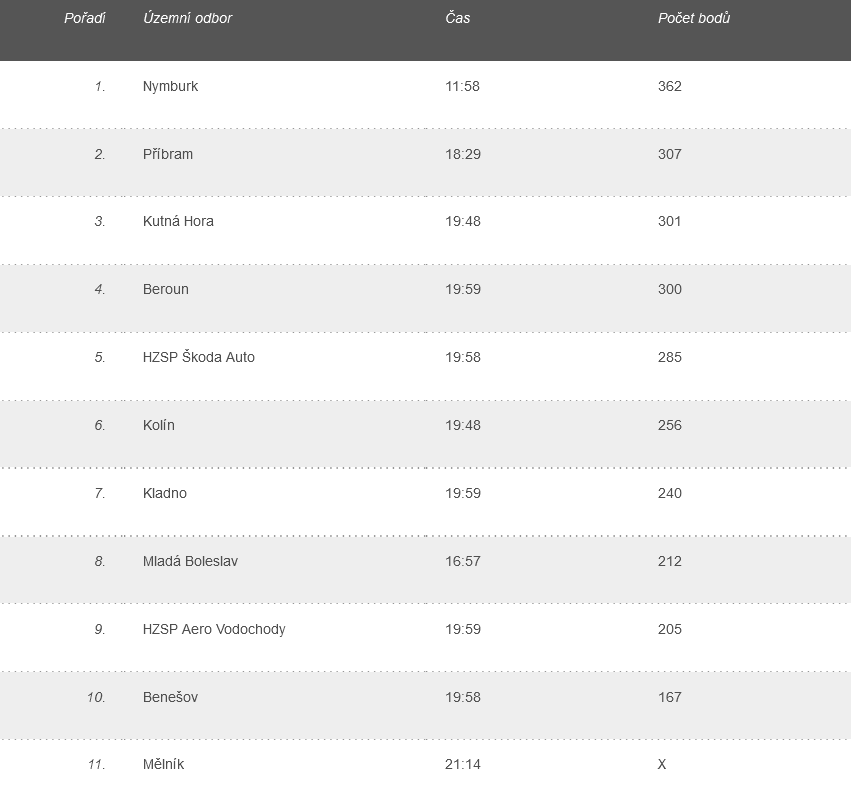The height and width of the screenshot is (803, 851).
Task: Select the Kladno team name
Action: tap(164, 493)
